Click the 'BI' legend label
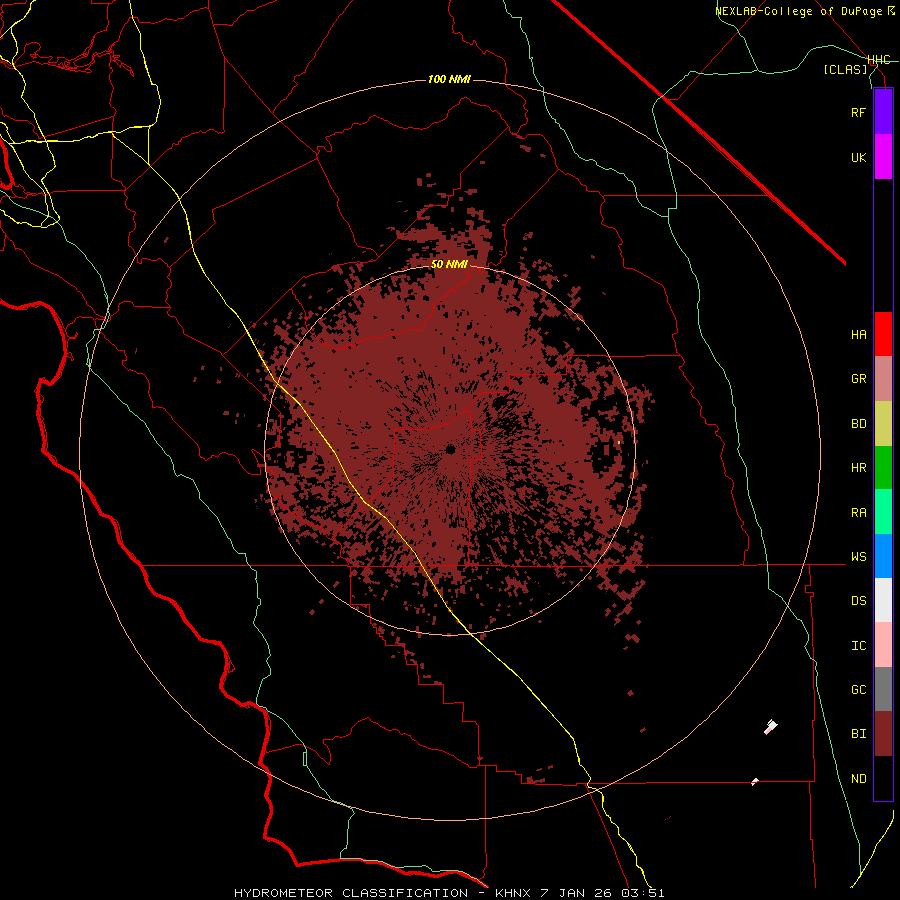Screen dimensions: 900x900 [858, 734]
